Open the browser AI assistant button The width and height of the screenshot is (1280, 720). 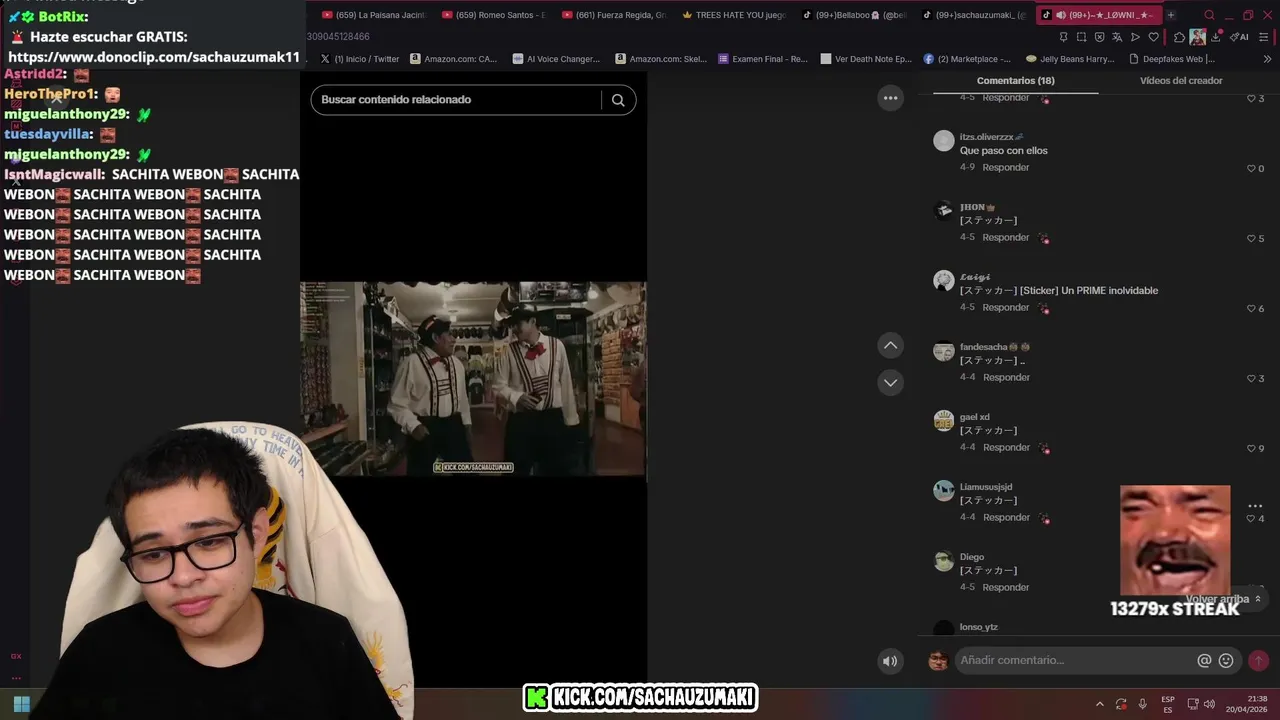point(1241,37)
